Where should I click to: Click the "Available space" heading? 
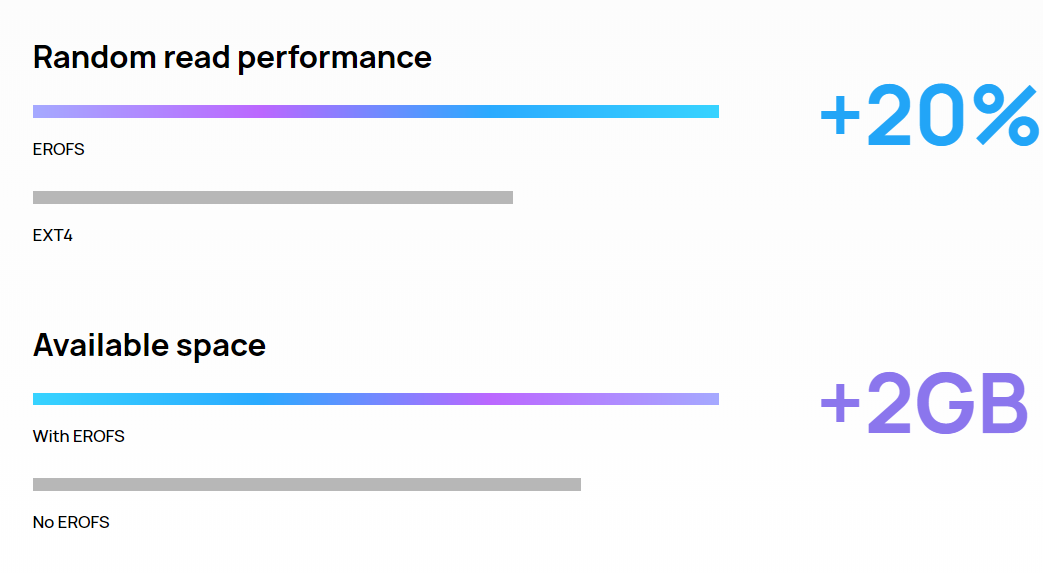coord(149,346)
